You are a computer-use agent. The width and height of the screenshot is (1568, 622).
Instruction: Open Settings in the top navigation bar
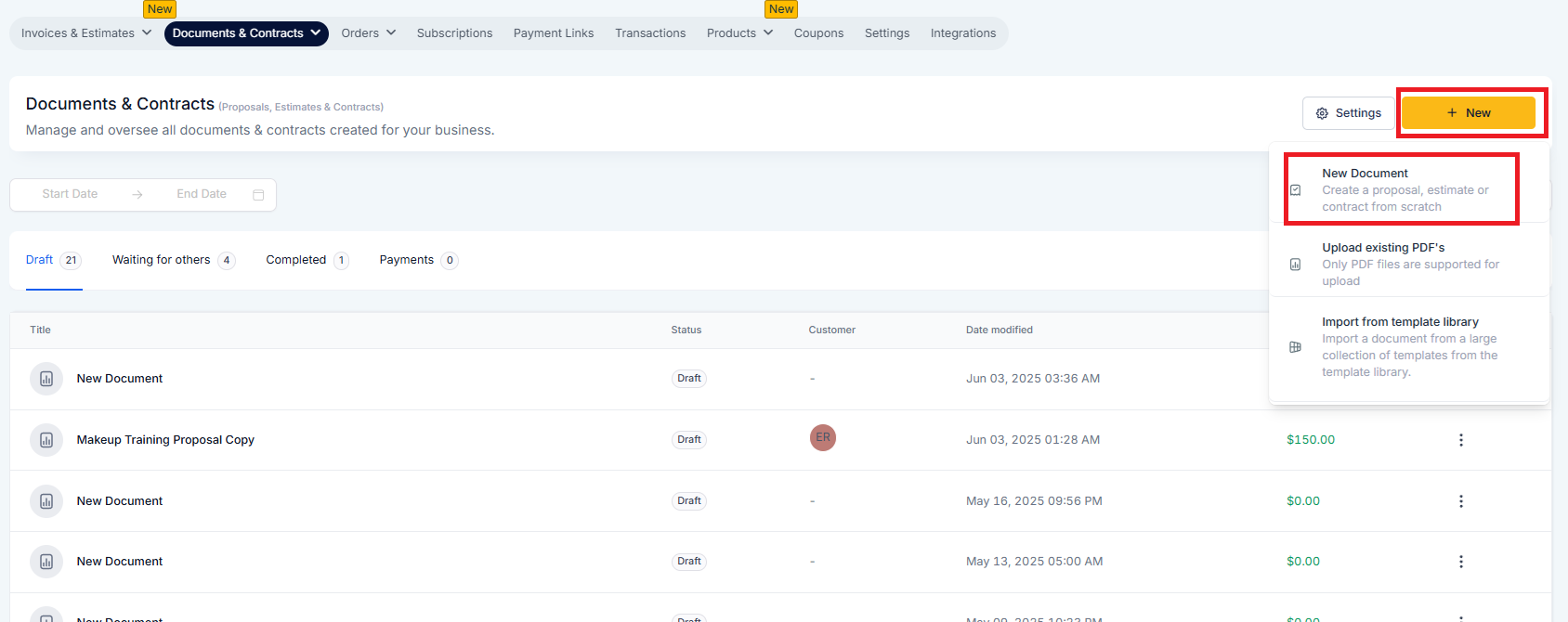pyautogui.click(x=887, y=33)
